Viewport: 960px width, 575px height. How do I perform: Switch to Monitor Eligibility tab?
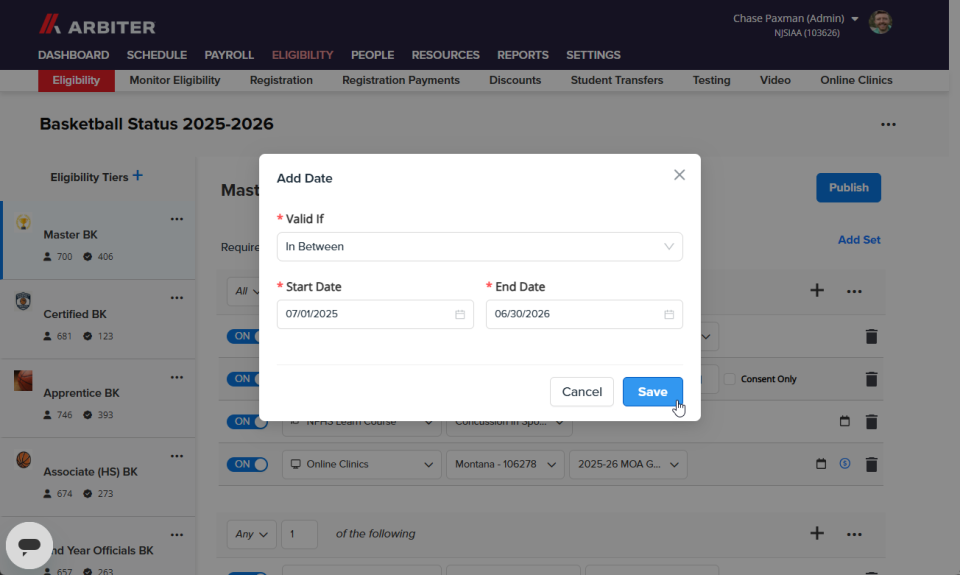point(174,80)
